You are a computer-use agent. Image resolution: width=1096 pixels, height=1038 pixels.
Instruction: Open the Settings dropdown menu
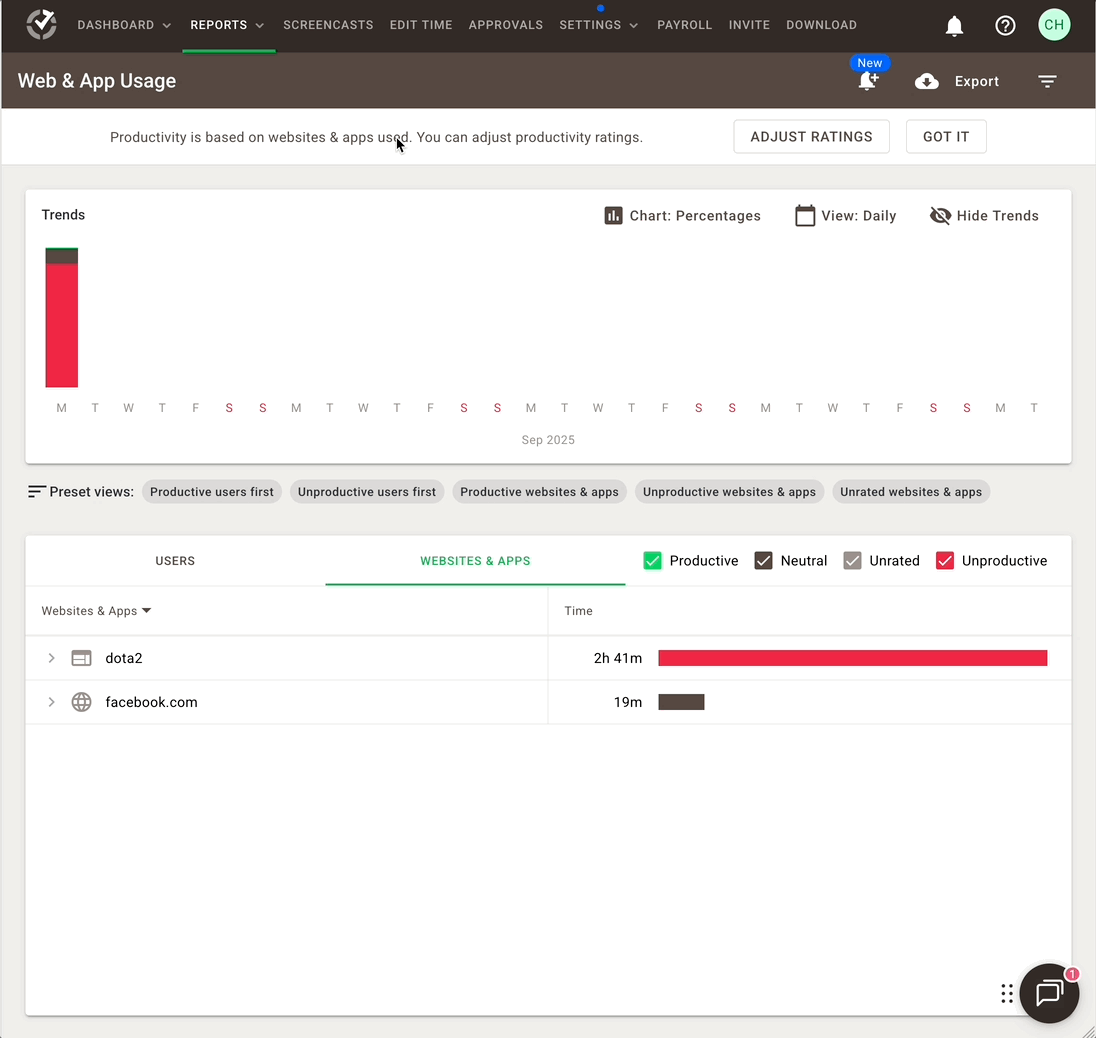[x=598, y=25]
